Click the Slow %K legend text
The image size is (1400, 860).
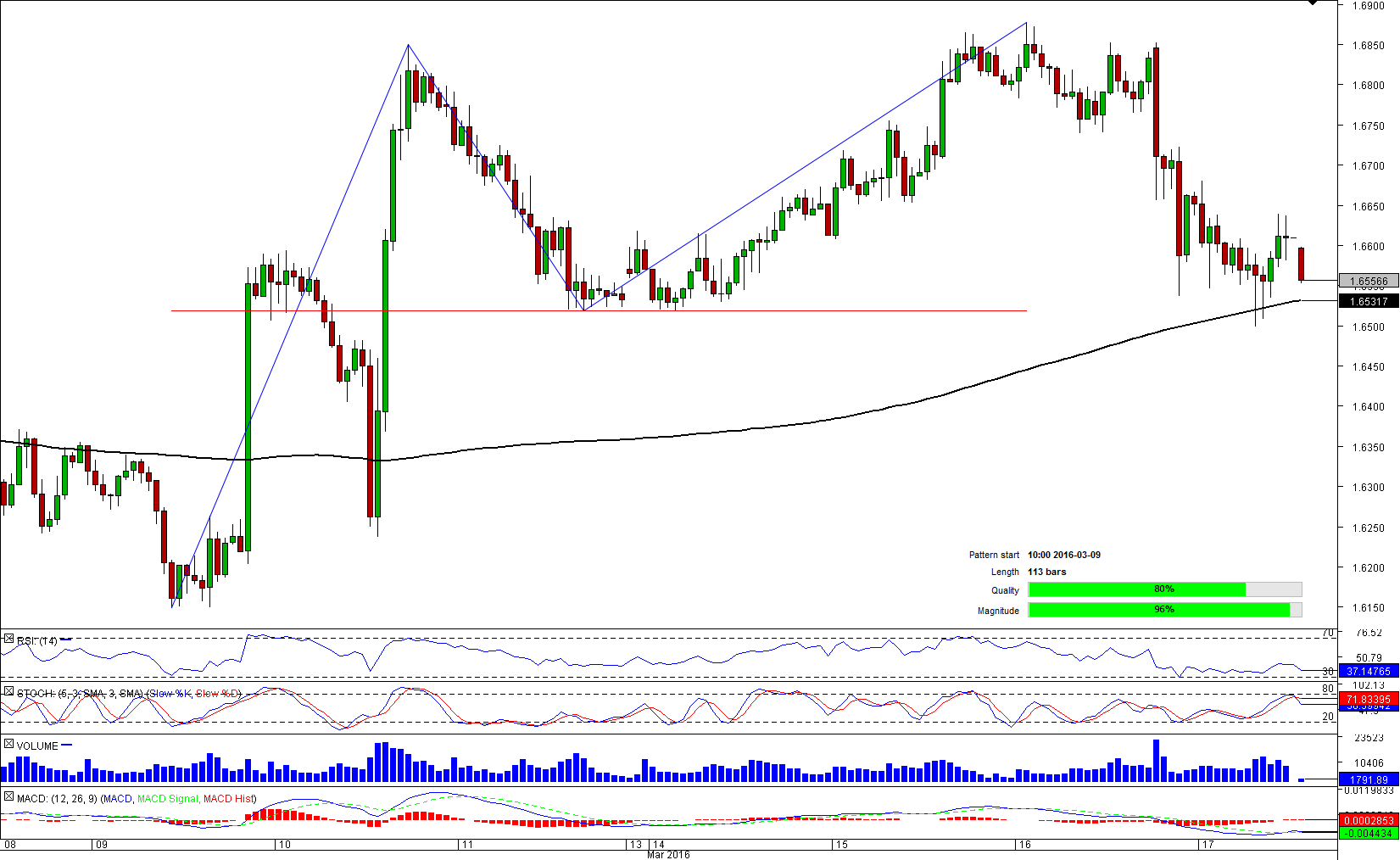pyautogui.click(x=169, y=693)
